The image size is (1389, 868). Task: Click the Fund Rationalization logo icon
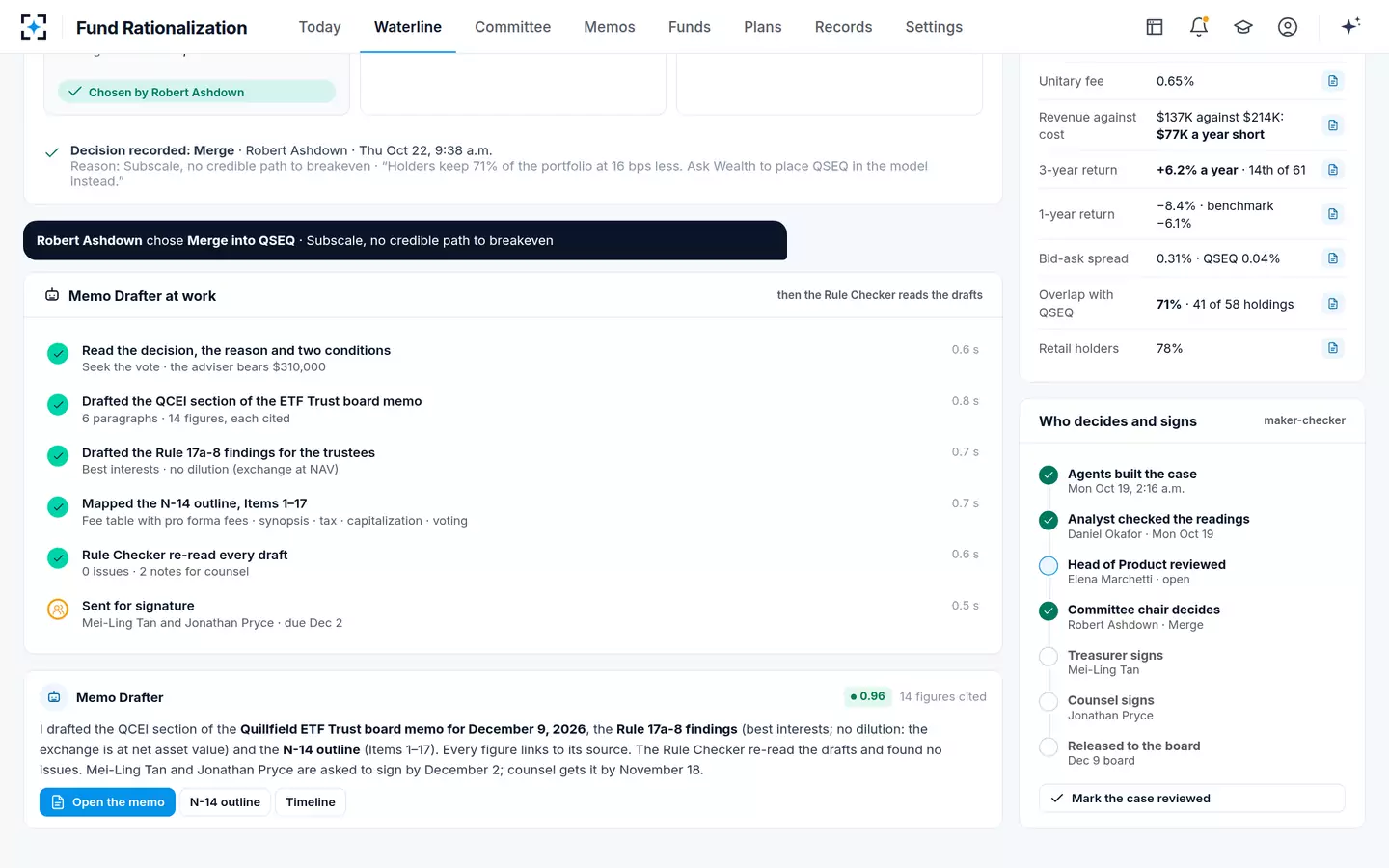(34, 27)
